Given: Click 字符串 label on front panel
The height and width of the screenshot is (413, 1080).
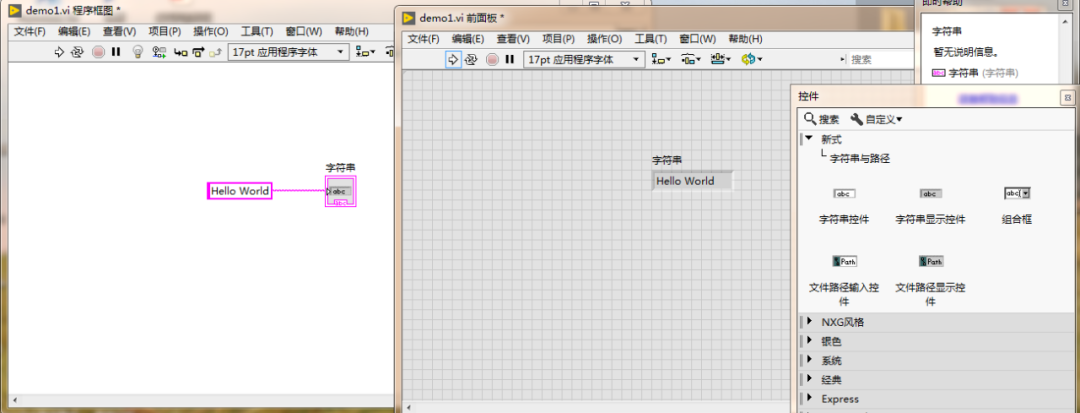Looking at the screenshot, I should (667, 160).
